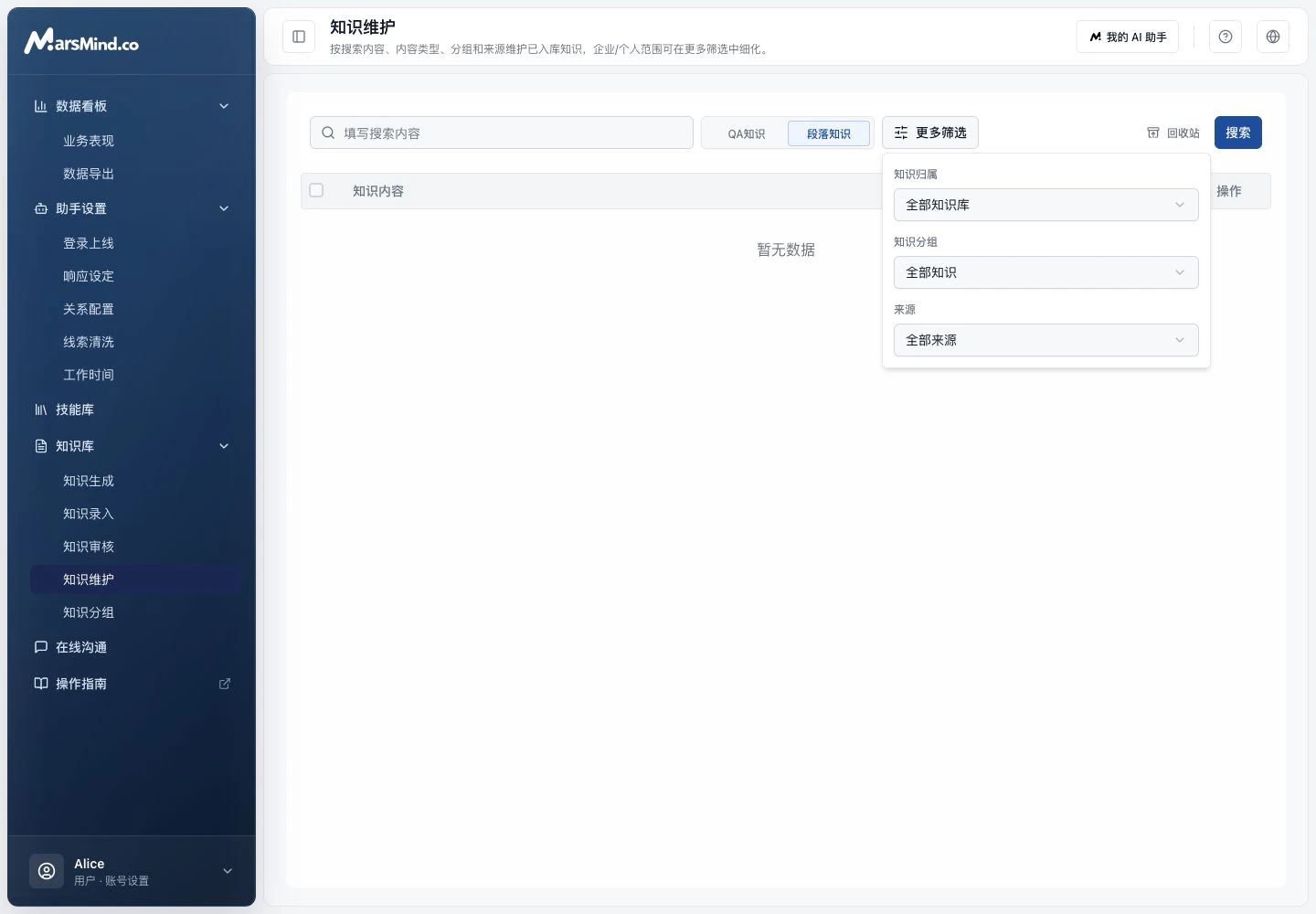Open 技能库 menu item
Screen dimensions: 1316x914
click(132, 409)
